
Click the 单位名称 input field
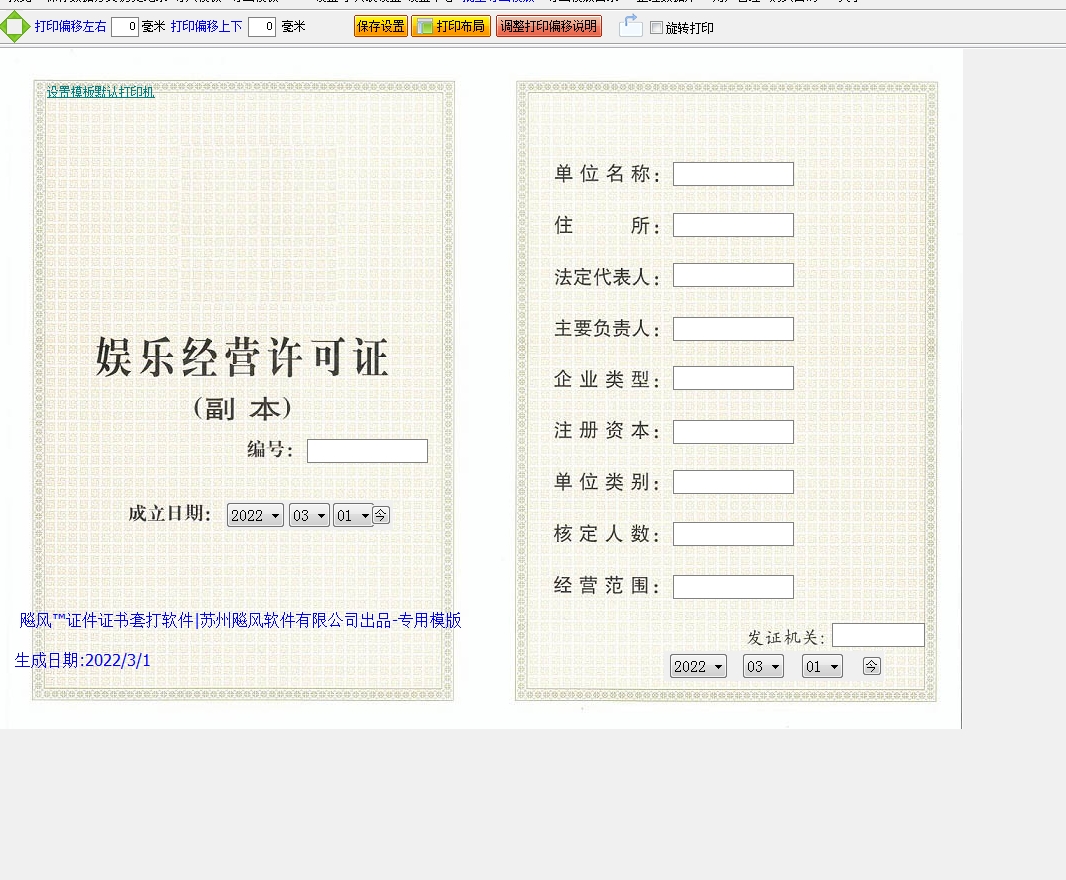coord(733,174)
